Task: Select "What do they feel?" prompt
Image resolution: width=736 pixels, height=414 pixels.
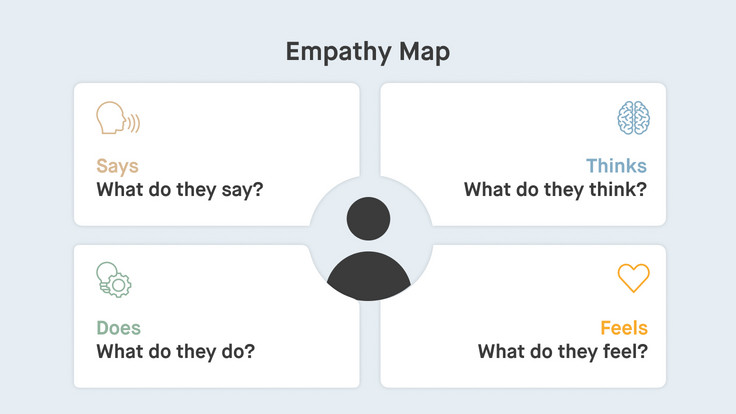Action: [x=562, y=351]
